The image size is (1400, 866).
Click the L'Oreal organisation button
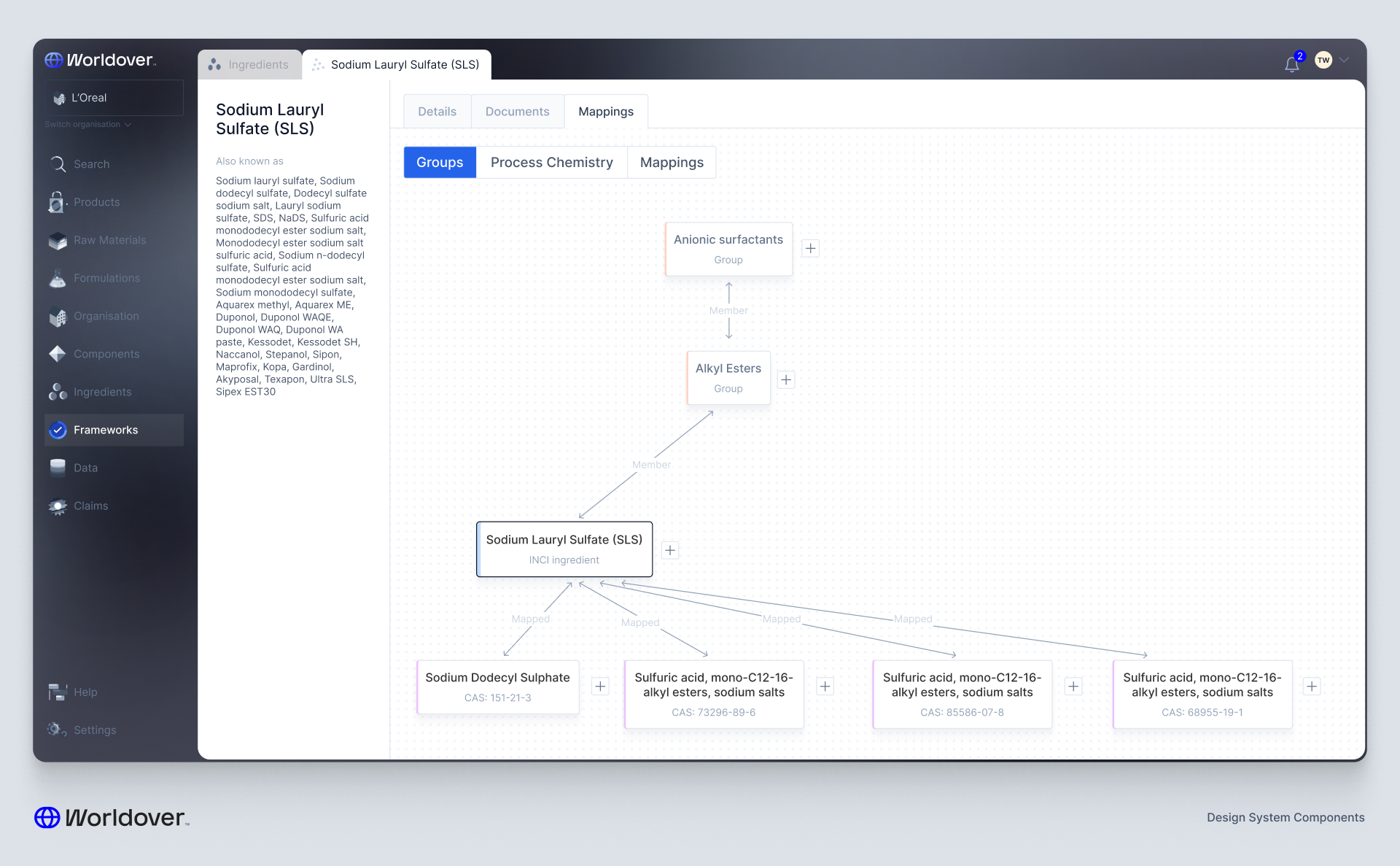point(114,98)
